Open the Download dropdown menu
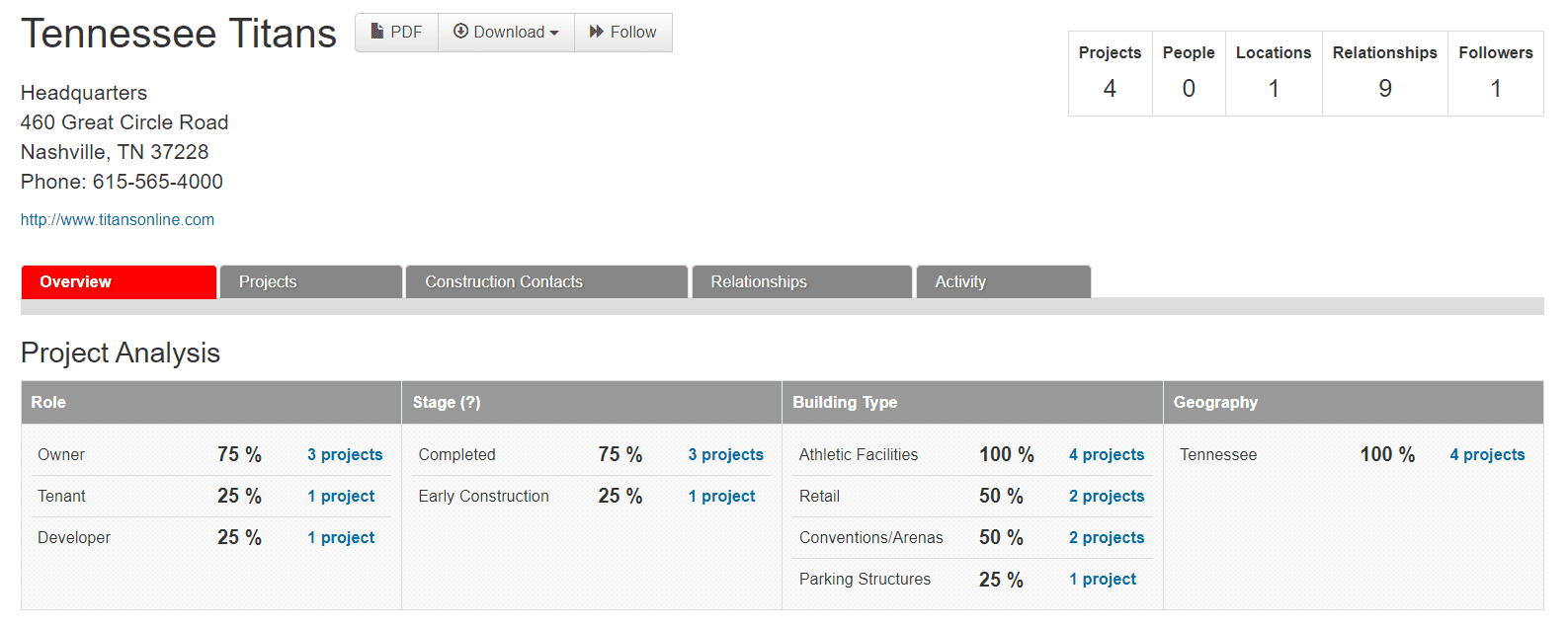This screenshot has height=628, width=1568. [506, 33]
